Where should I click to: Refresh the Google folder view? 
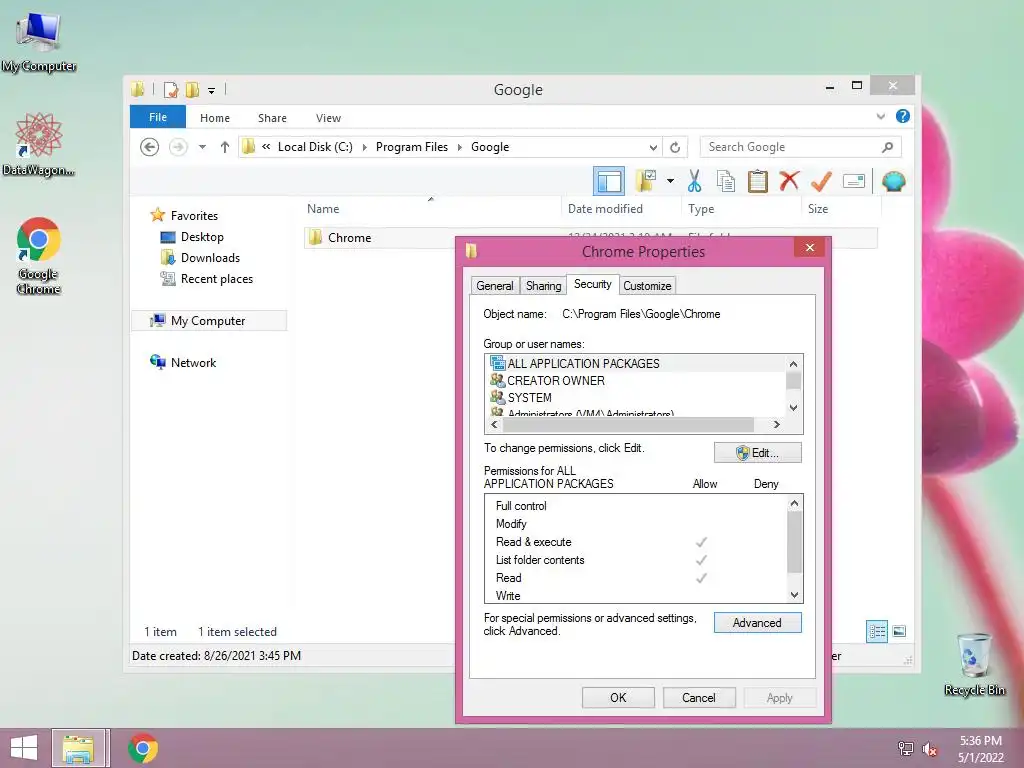pos(675,148)
